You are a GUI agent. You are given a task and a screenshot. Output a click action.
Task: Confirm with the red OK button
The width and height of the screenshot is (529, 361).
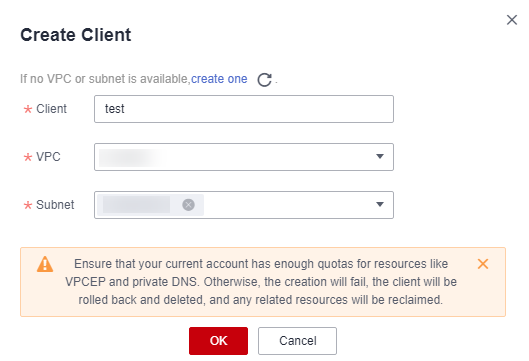218,341
